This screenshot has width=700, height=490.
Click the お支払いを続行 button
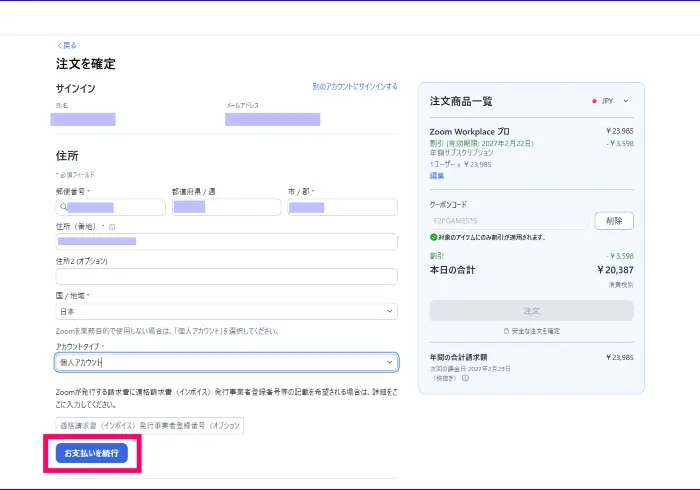[92, 453]
